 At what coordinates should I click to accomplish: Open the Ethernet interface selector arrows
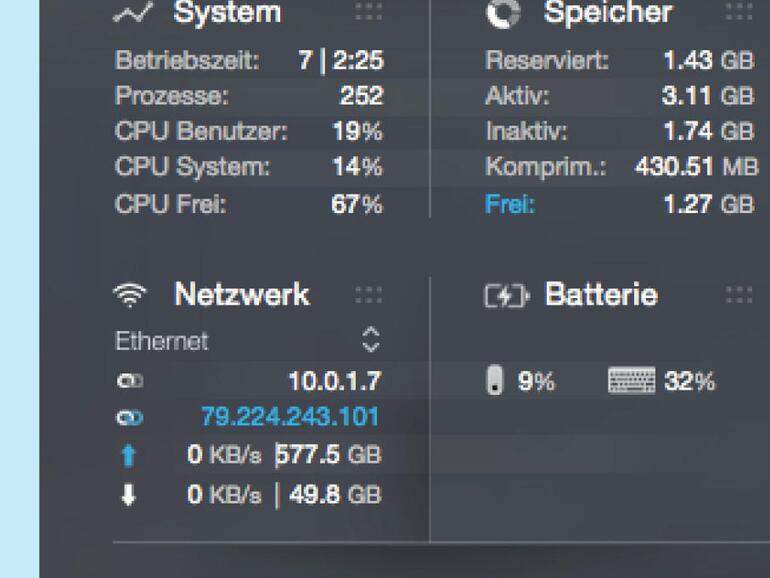[x=370, y=340]
